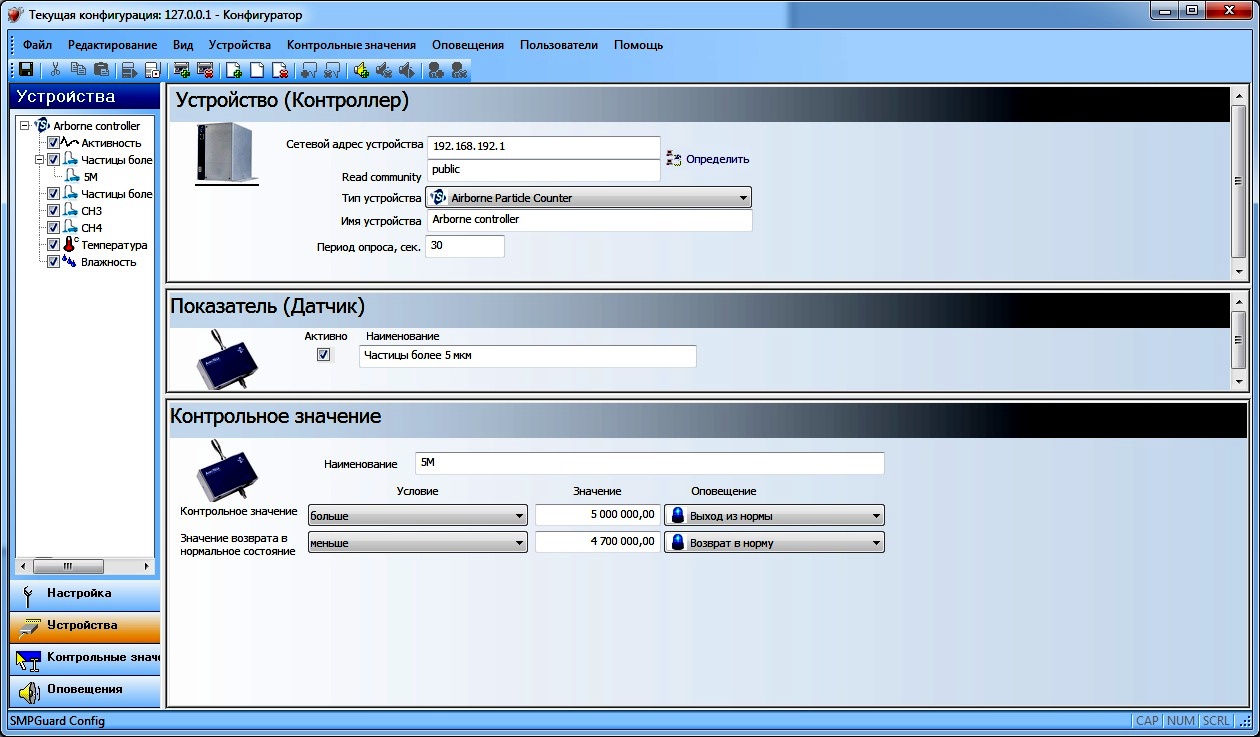Click the blank new page toolbar icon
Image resolution: width=1260 pixels, height=737 pixels.
point(257,70)
